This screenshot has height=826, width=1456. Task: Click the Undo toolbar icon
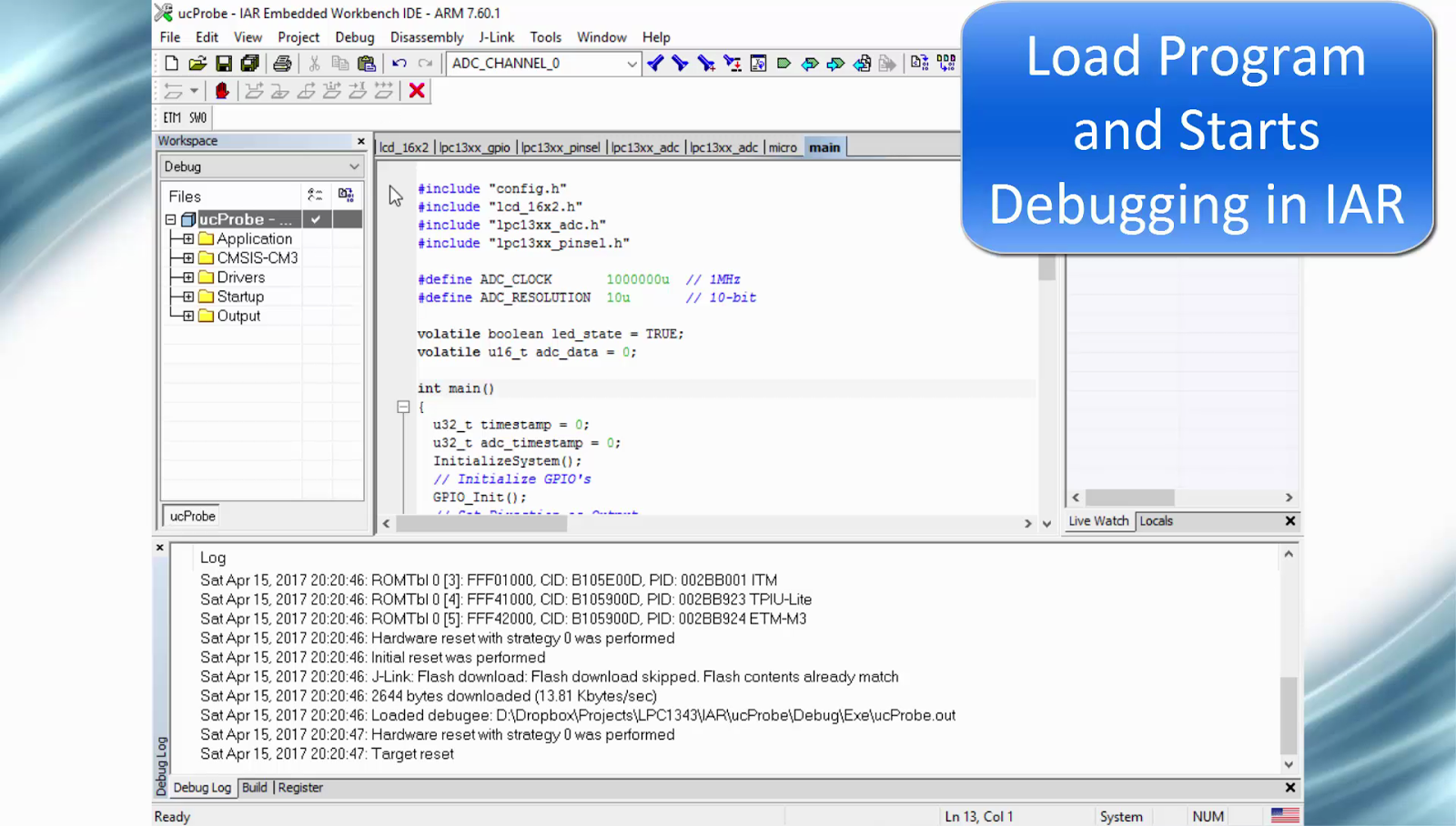click(x=399, y=64)
